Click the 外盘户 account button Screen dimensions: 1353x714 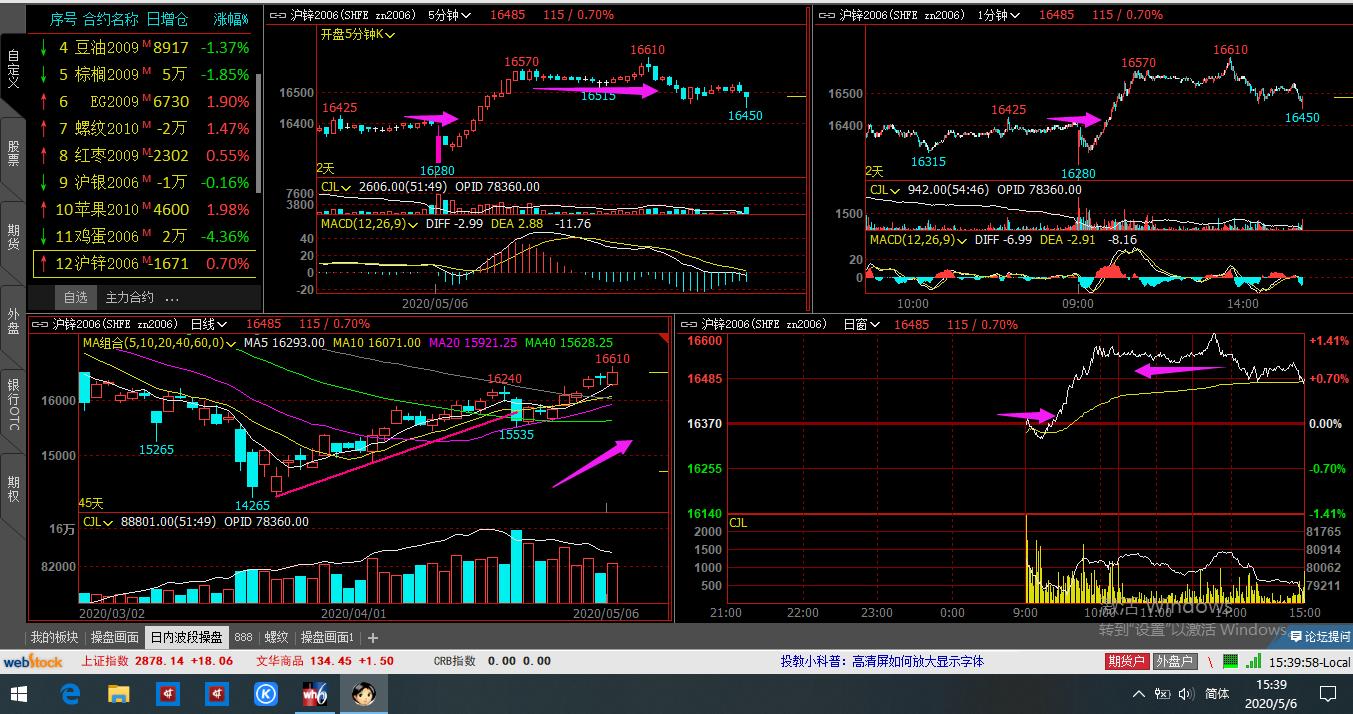click(x=1173, y=661)
